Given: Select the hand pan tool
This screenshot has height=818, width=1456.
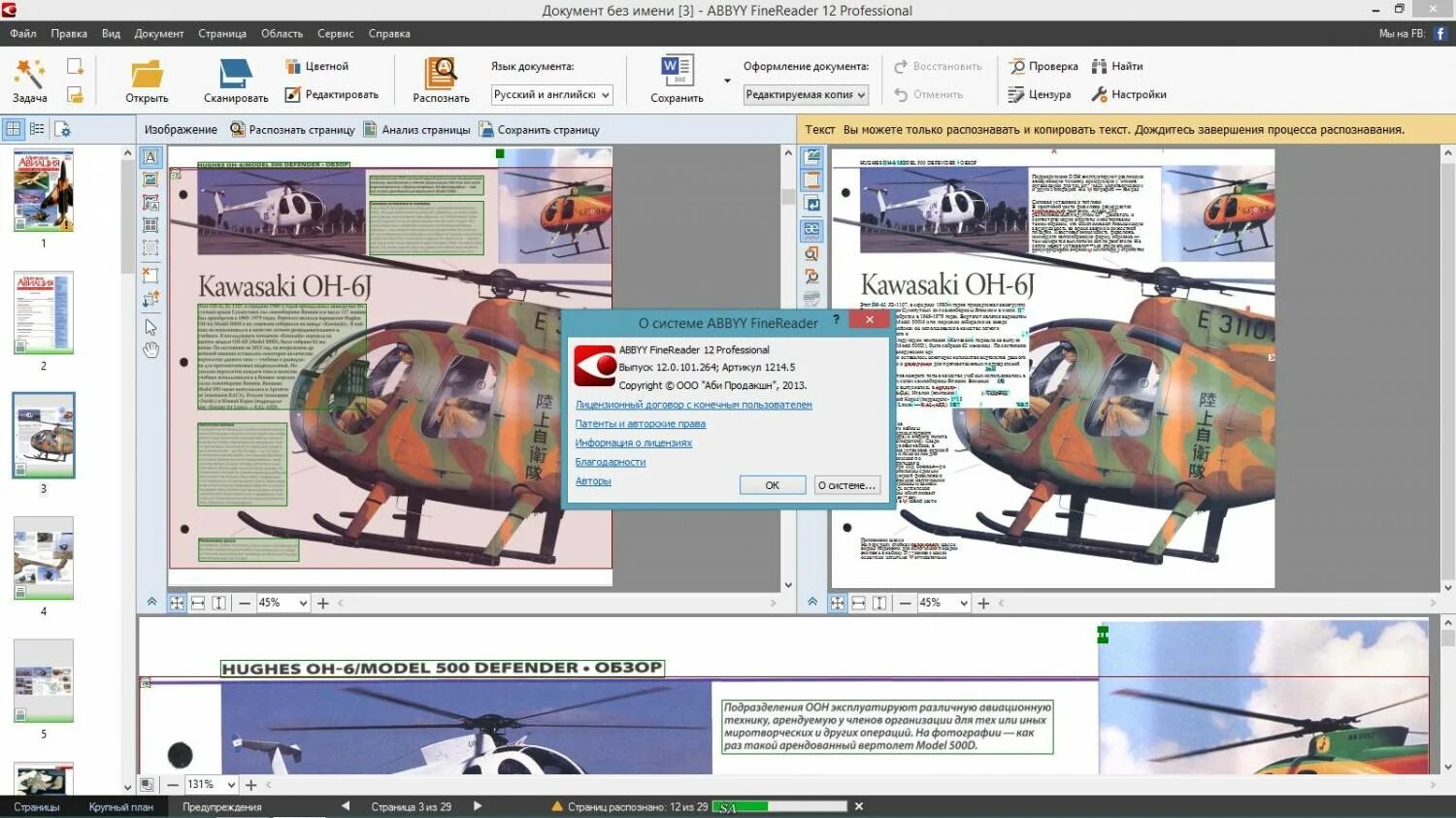Looking at the screenshot, I should coord(150,350).
